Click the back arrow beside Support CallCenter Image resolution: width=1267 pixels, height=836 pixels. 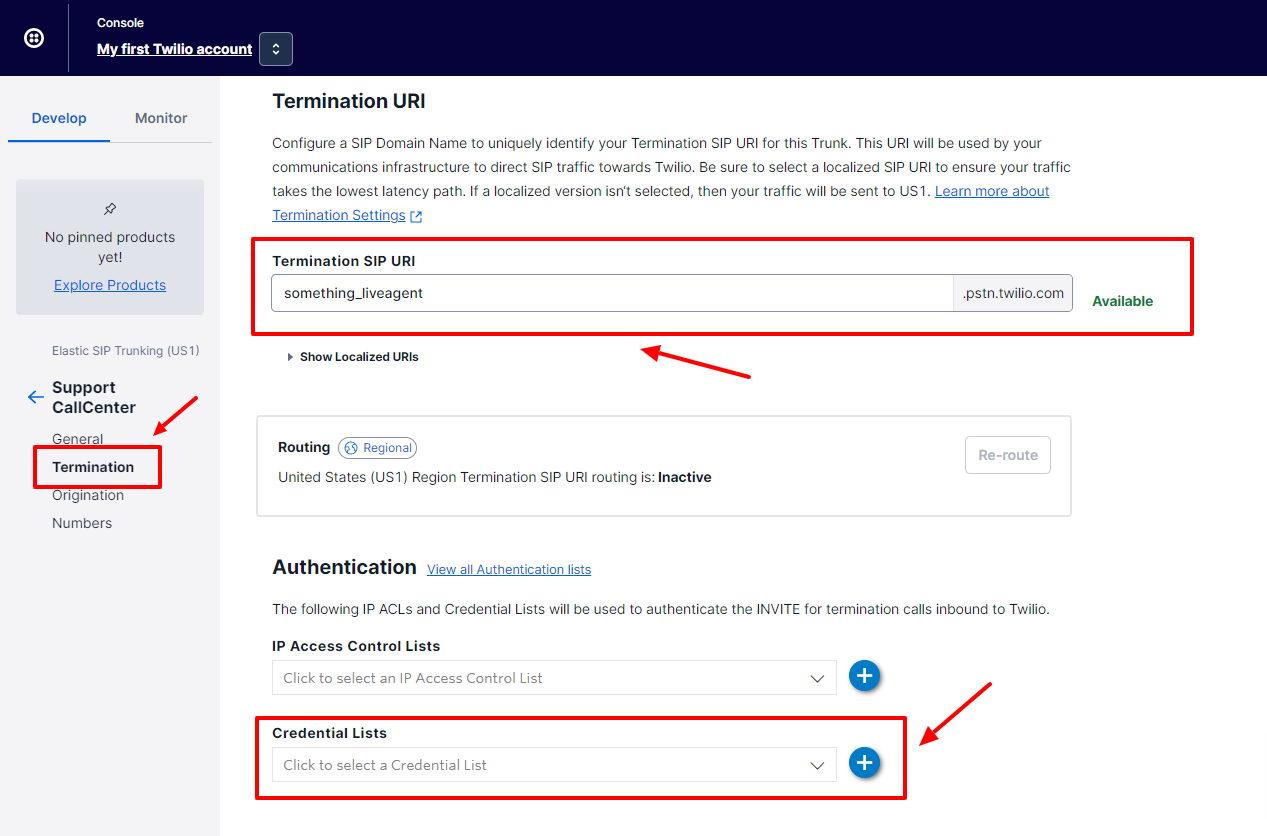36,397
